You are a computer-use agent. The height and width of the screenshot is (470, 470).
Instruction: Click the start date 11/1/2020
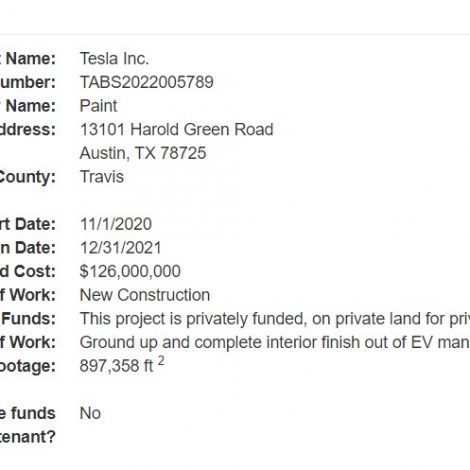tap(116, 224)
